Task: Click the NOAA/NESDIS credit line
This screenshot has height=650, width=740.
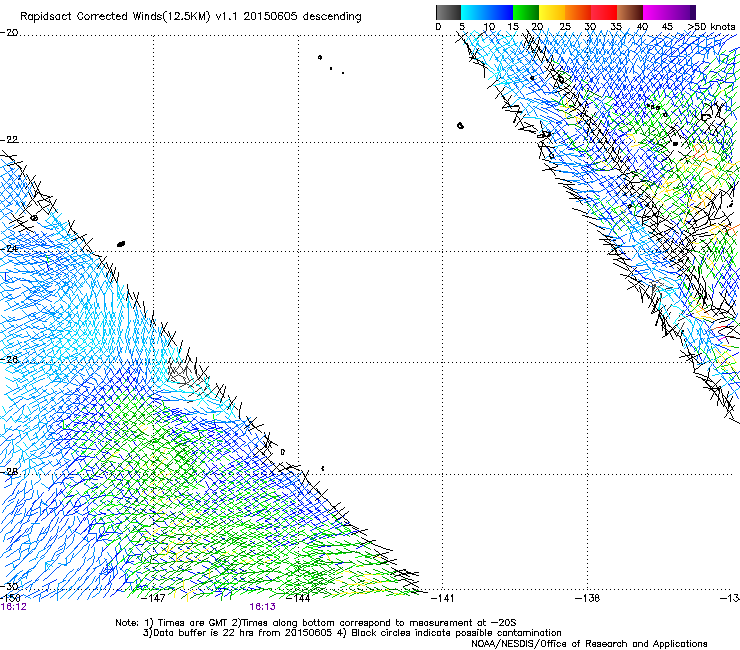Action: coord(589,644)
